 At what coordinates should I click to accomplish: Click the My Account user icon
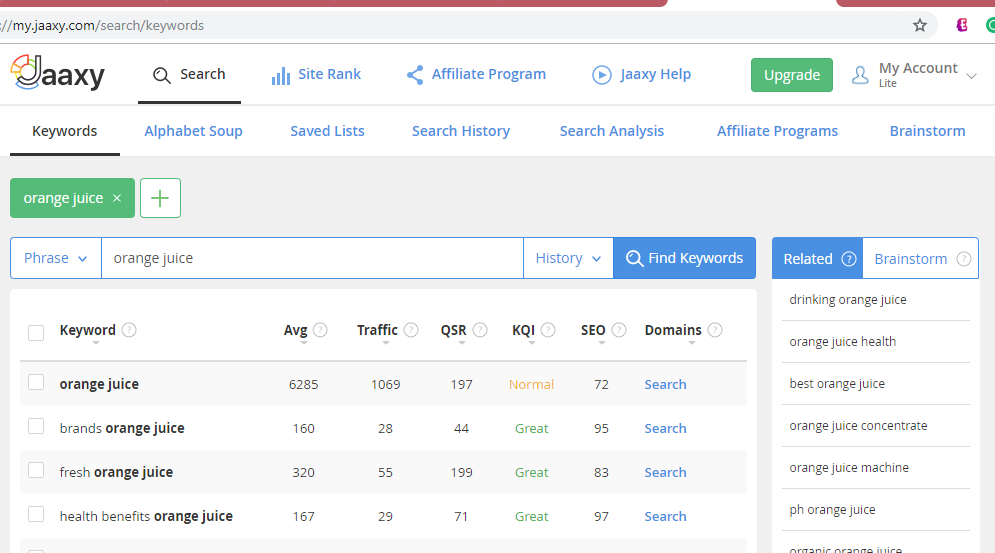(x=860, y=75)
